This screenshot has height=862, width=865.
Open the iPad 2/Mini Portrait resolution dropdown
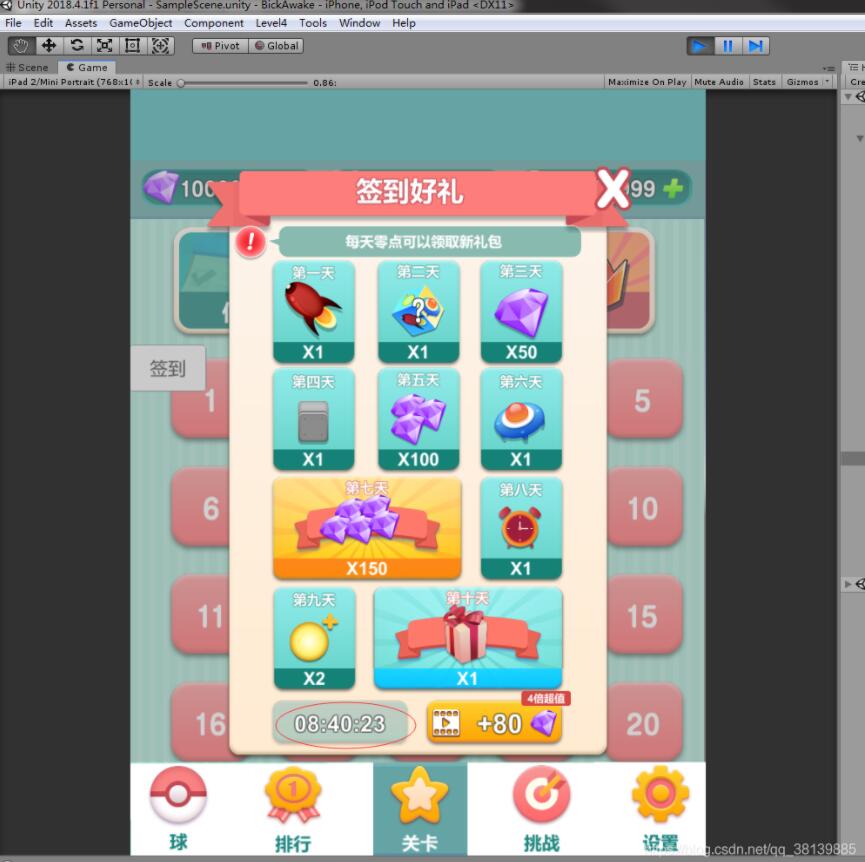(74, 82)
